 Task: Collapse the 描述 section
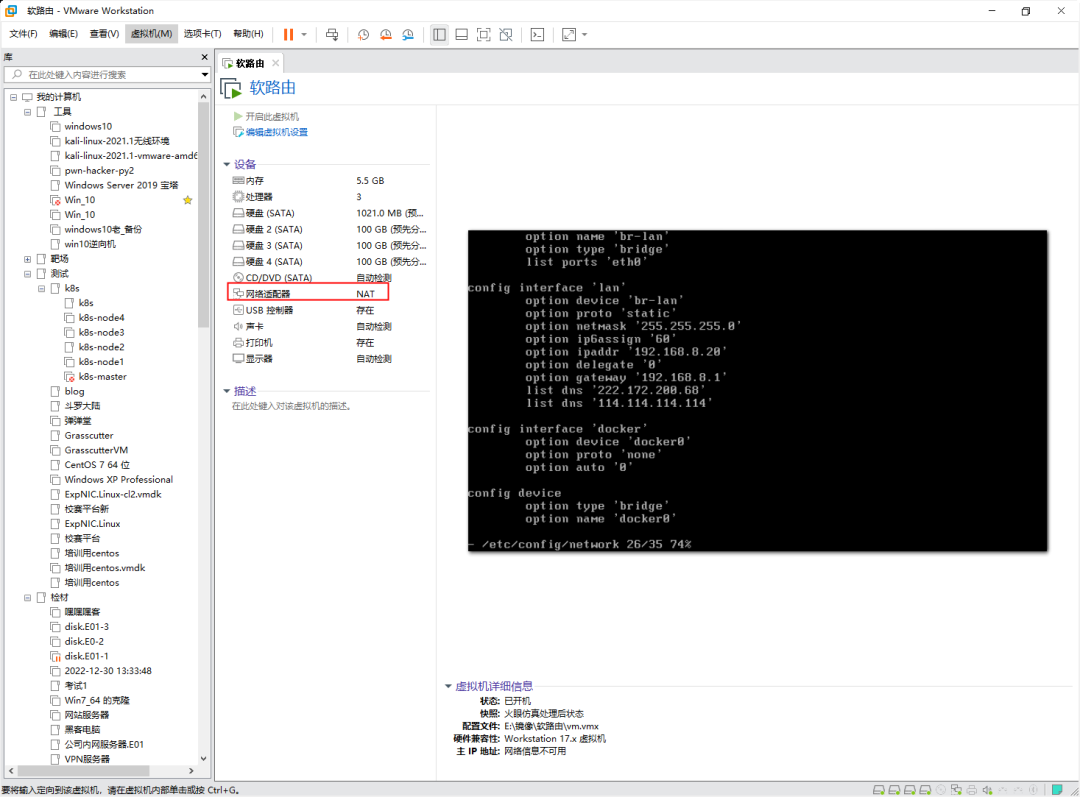[227, 391]
